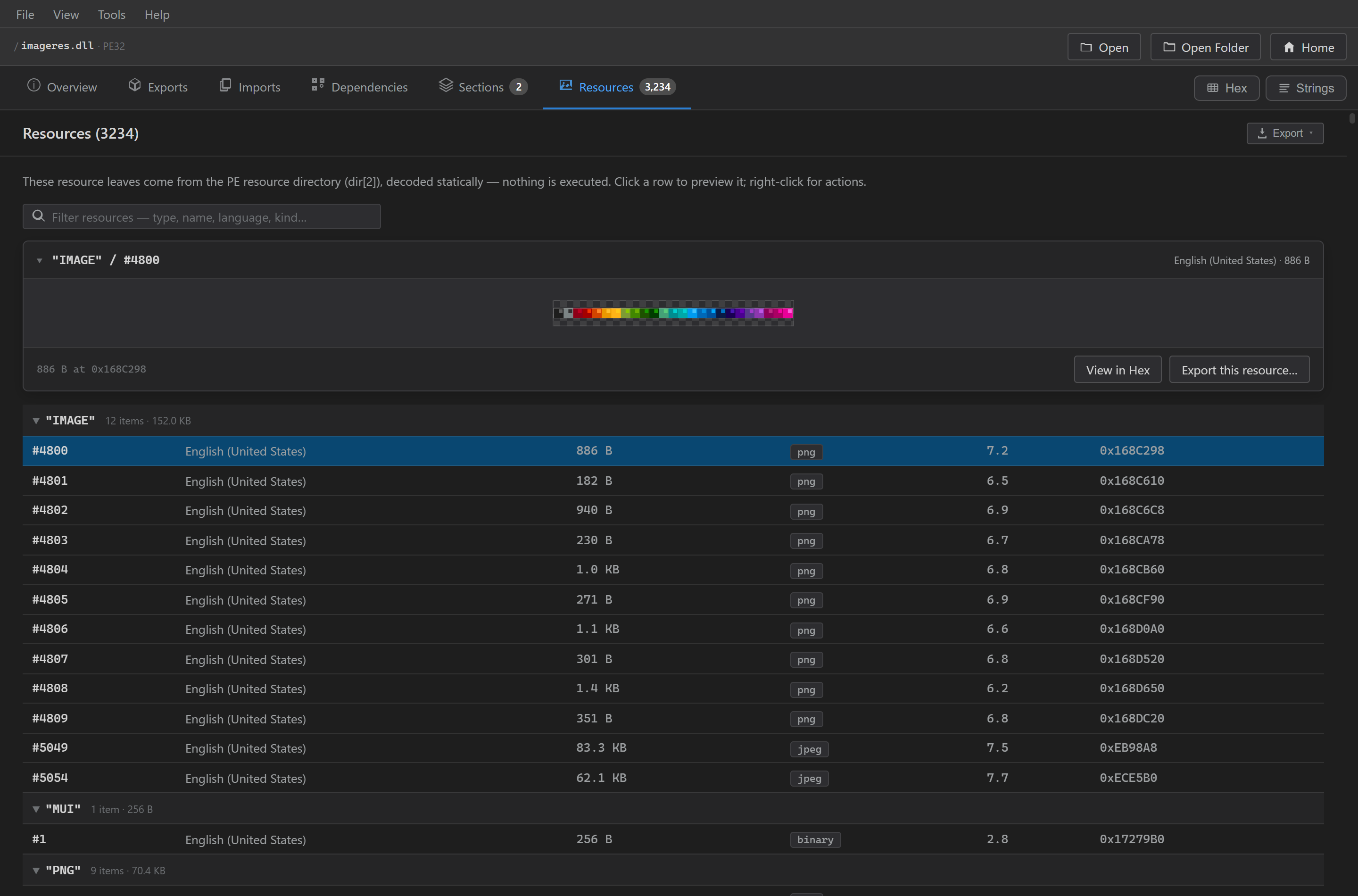Screen dimensions: 1358x896
Task: Click the Resources image icon
Action: (565, 86)
